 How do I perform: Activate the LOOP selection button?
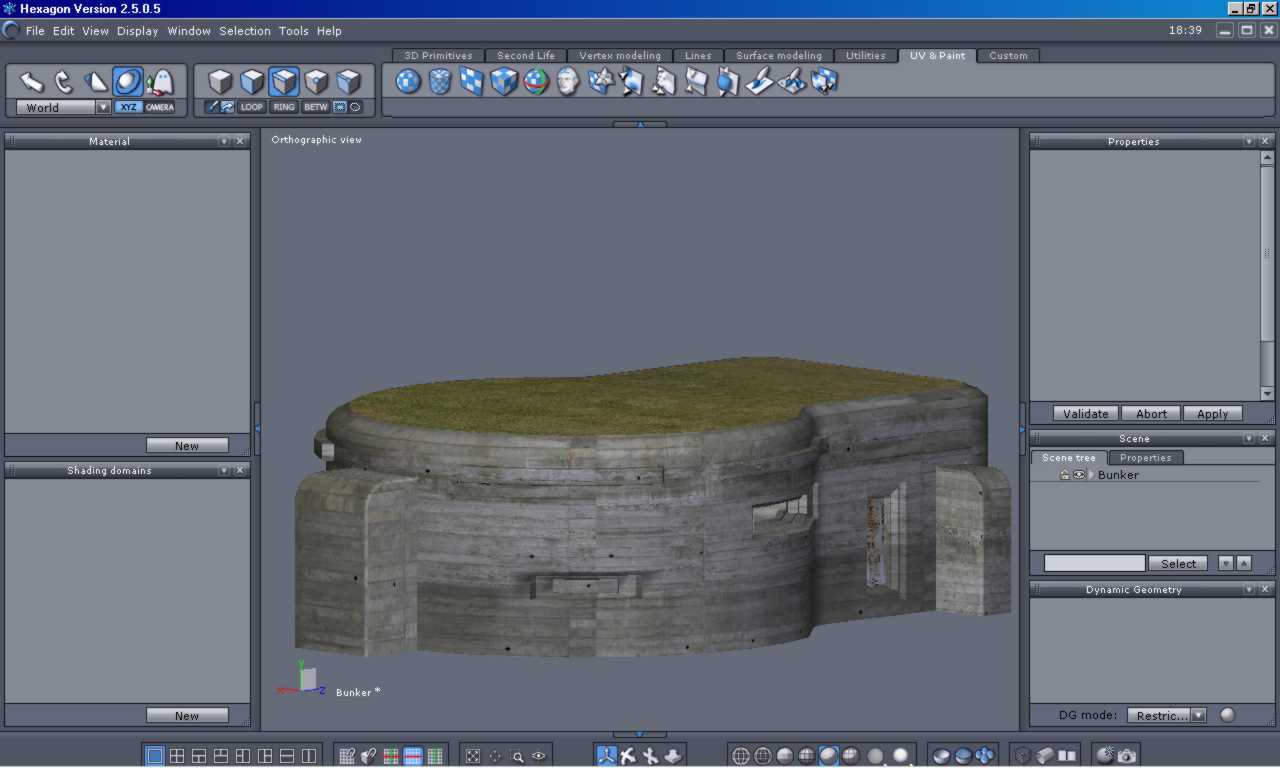[x=252, y=107]
